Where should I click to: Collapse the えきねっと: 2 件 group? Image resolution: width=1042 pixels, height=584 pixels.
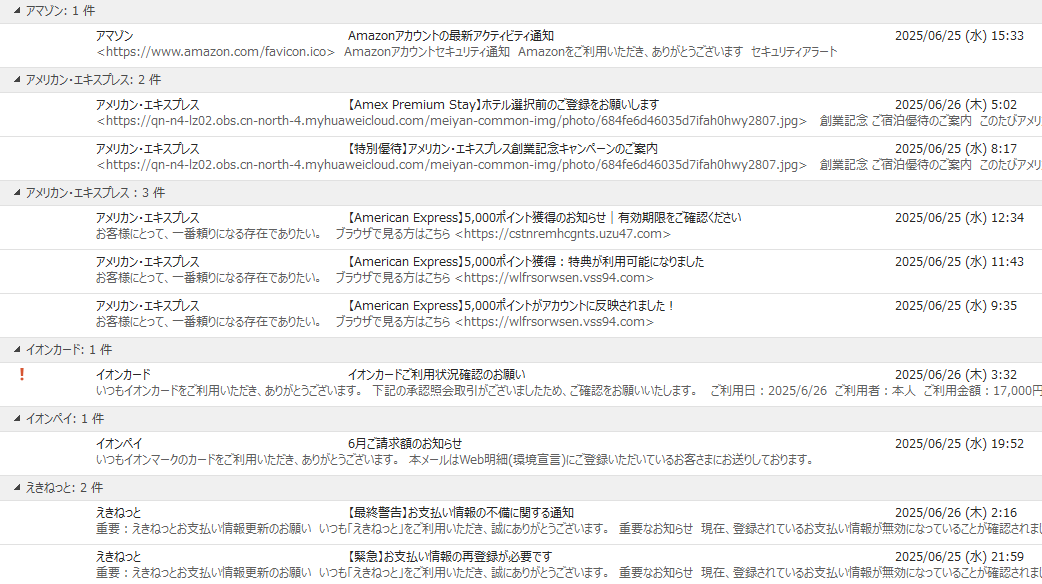tap(17, 488)
